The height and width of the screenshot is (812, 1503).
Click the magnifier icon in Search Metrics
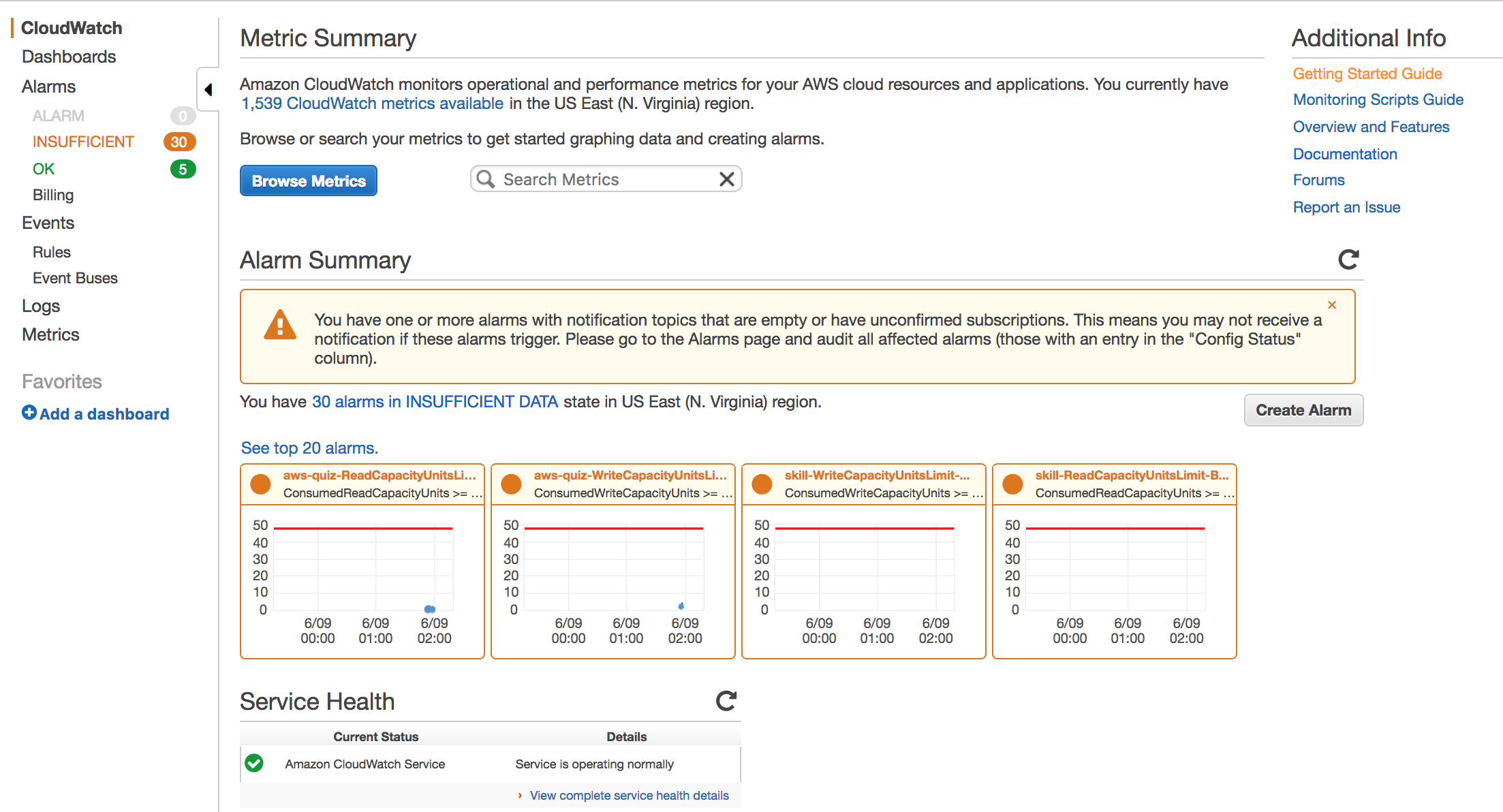coord(486,179)
